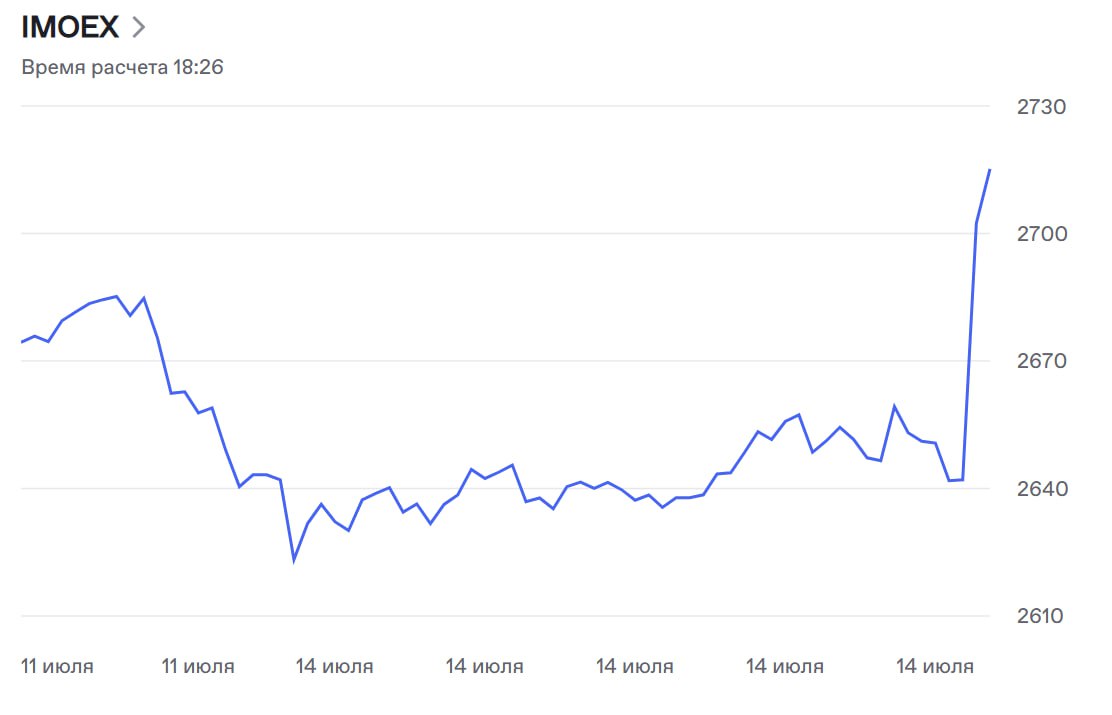This screenshot has height=715, width=1112.
Task: Click the middle "14 июля" date label
Action: point(634,666)
